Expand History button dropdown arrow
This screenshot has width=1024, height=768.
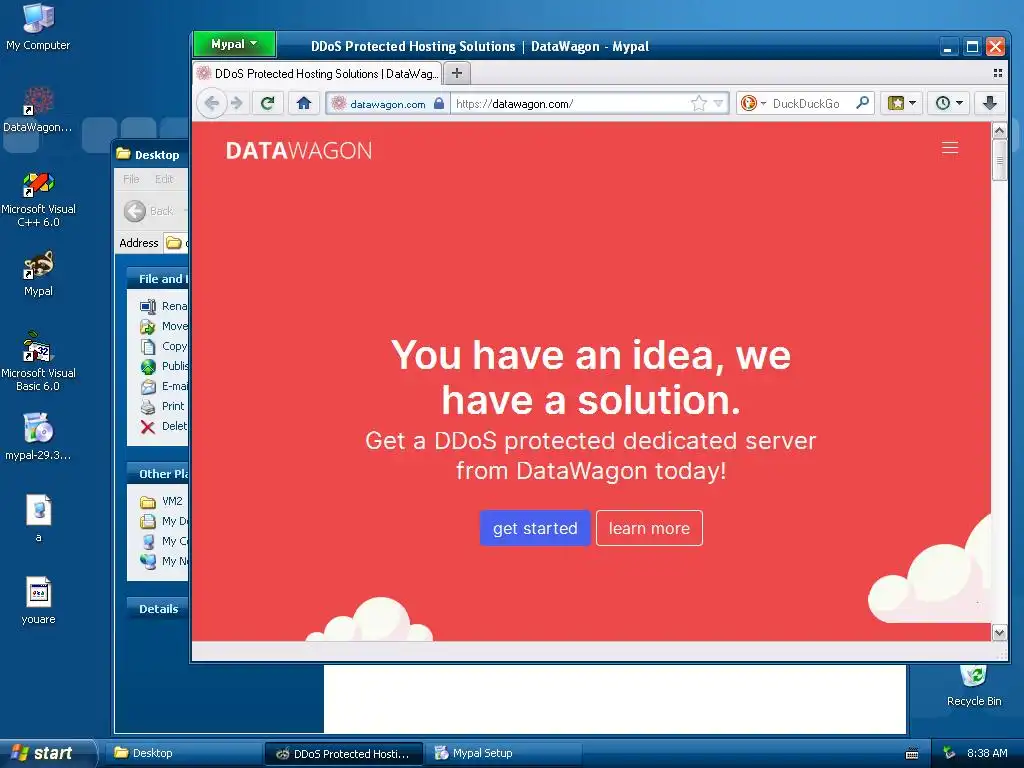959,103
